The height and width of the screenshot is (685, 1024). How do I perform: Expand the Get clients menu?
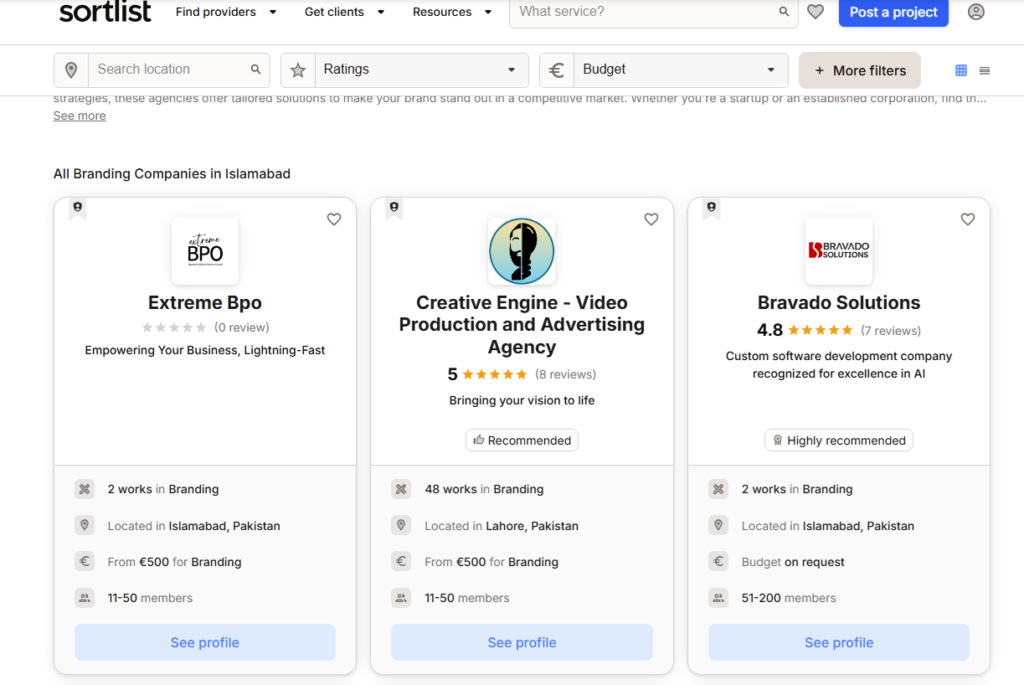tap(344, 12)
